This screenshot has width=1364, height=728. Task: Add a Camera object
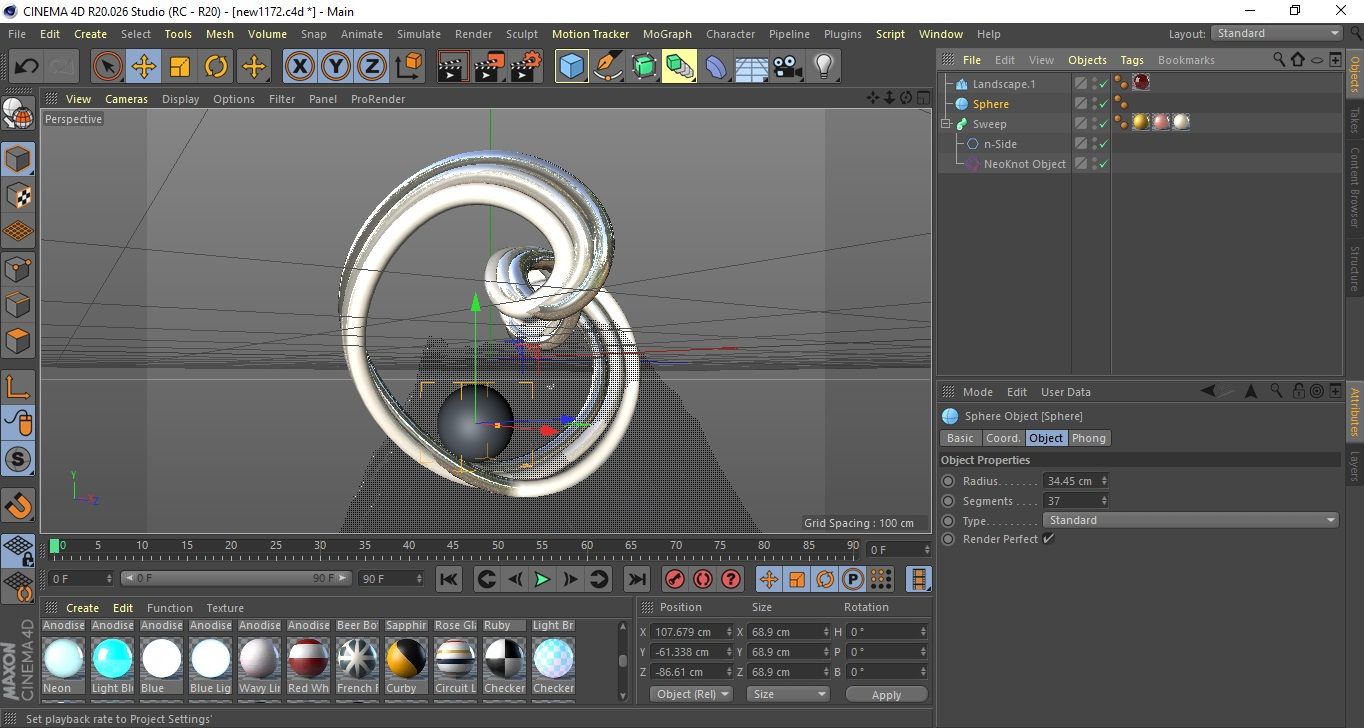pos(788,67)
